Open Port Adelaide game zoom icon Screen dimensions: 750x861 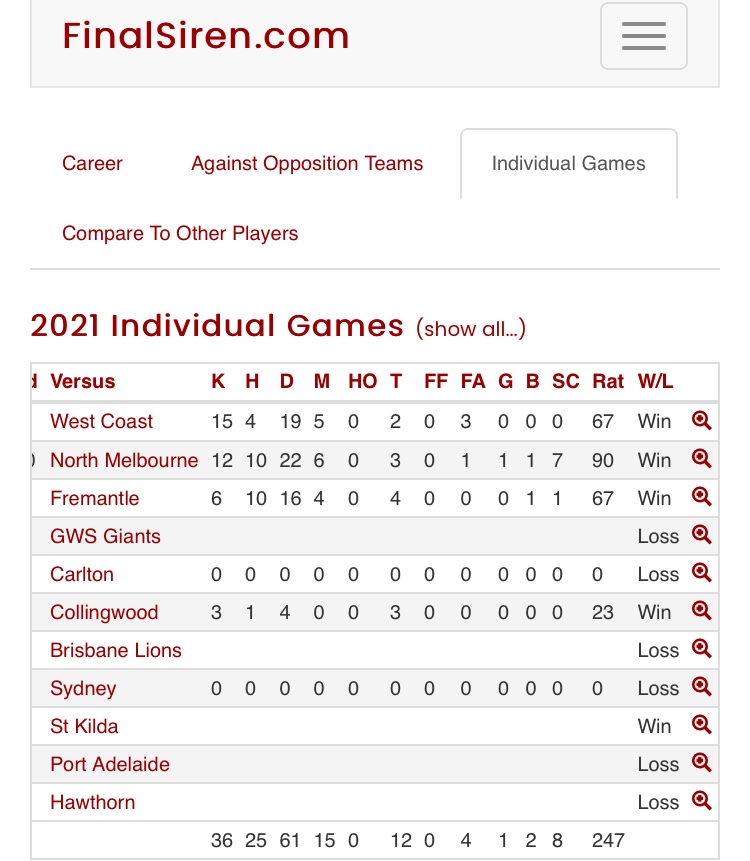[x=701, y=763]
